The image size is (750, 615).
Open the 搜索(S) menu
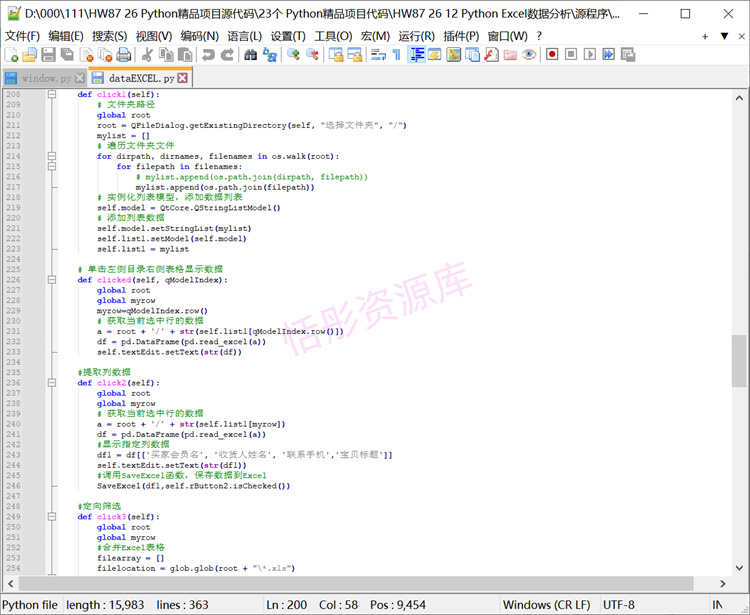(x=110, y=36)
